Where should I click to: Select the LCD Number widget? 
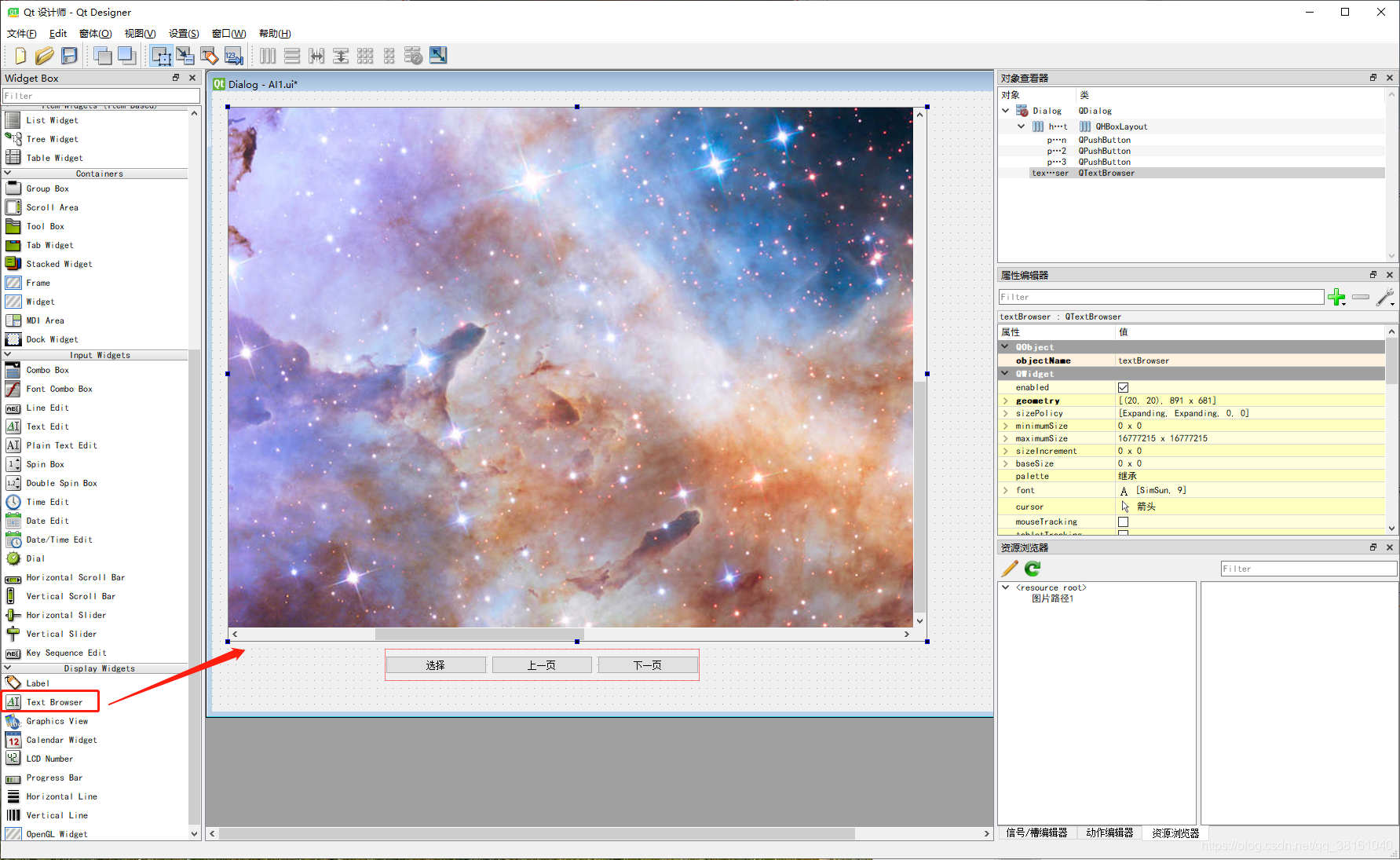(x=49, y=759)
